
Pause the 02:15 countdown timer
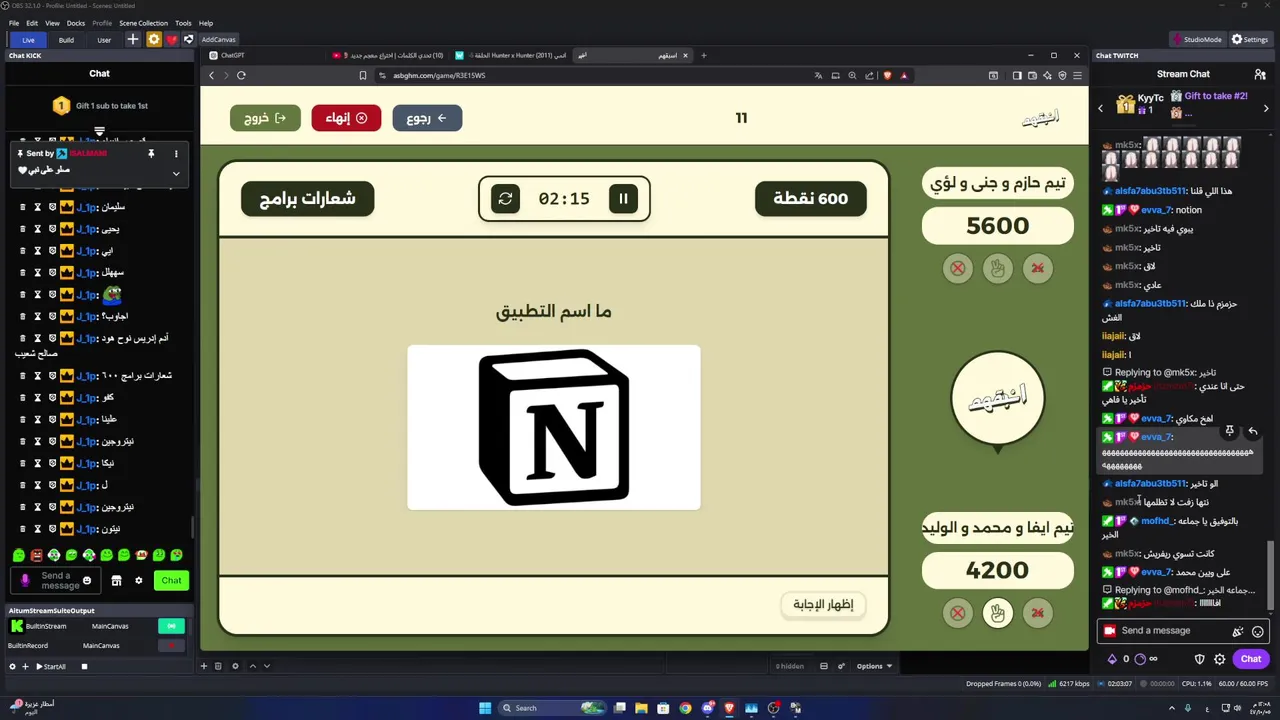click(623, 198)
